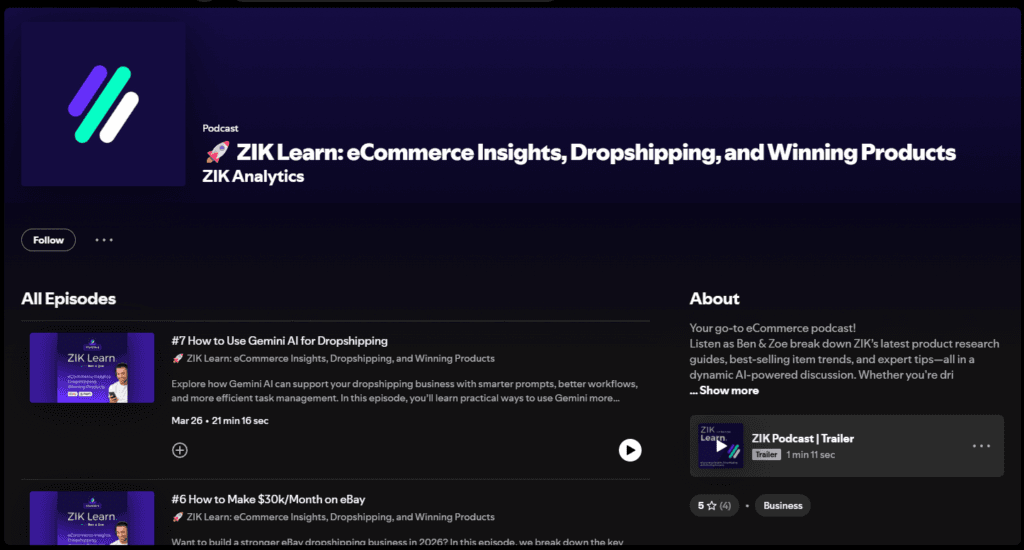The height and width of the screenshot is (550, 1024).
Task: Play episode #7 Gemini AI for Dropshipping
Action: tap(630, 450)
